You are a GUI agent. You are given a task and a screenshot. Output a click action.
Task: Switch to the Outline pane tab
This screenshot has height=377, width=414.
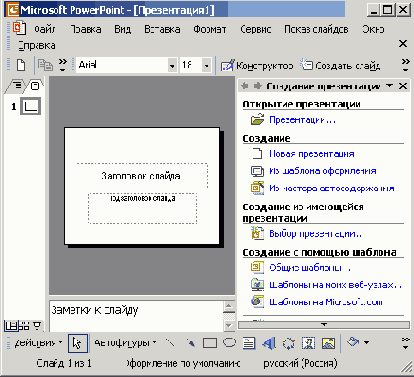17,86
